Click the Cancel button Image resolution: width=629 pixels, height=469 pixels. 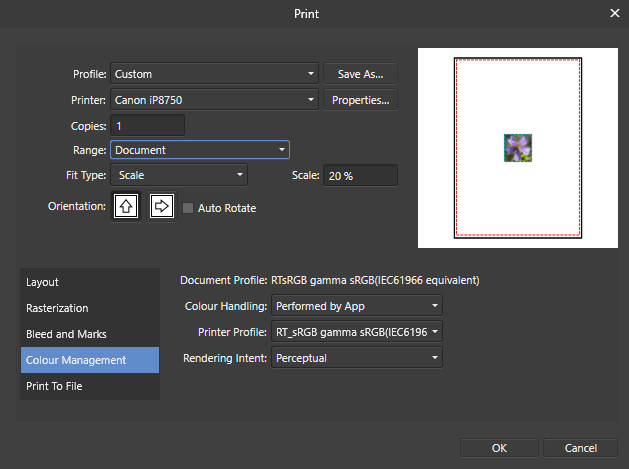coord(580,448)
